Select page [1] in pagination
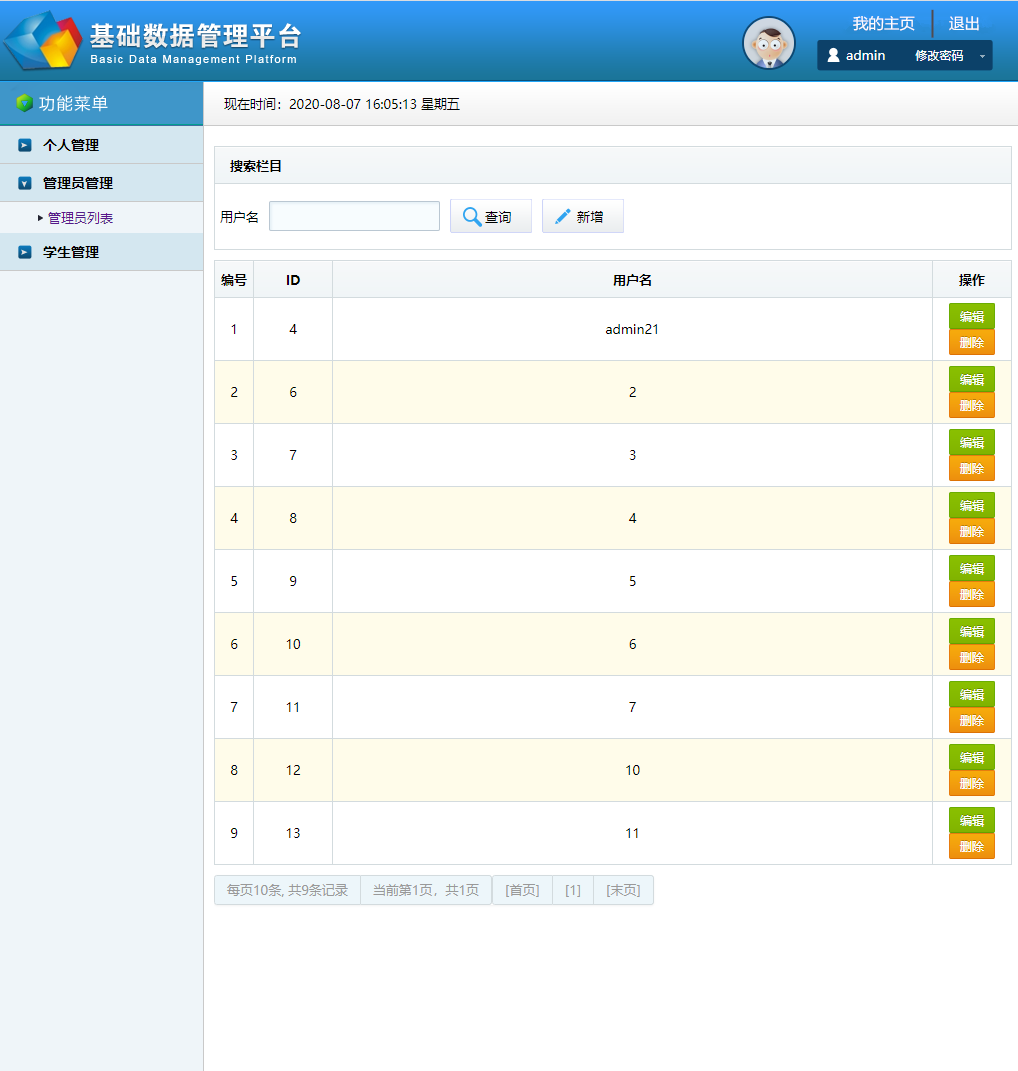This screenshot has width=1018, height=1071. (573, 890)
